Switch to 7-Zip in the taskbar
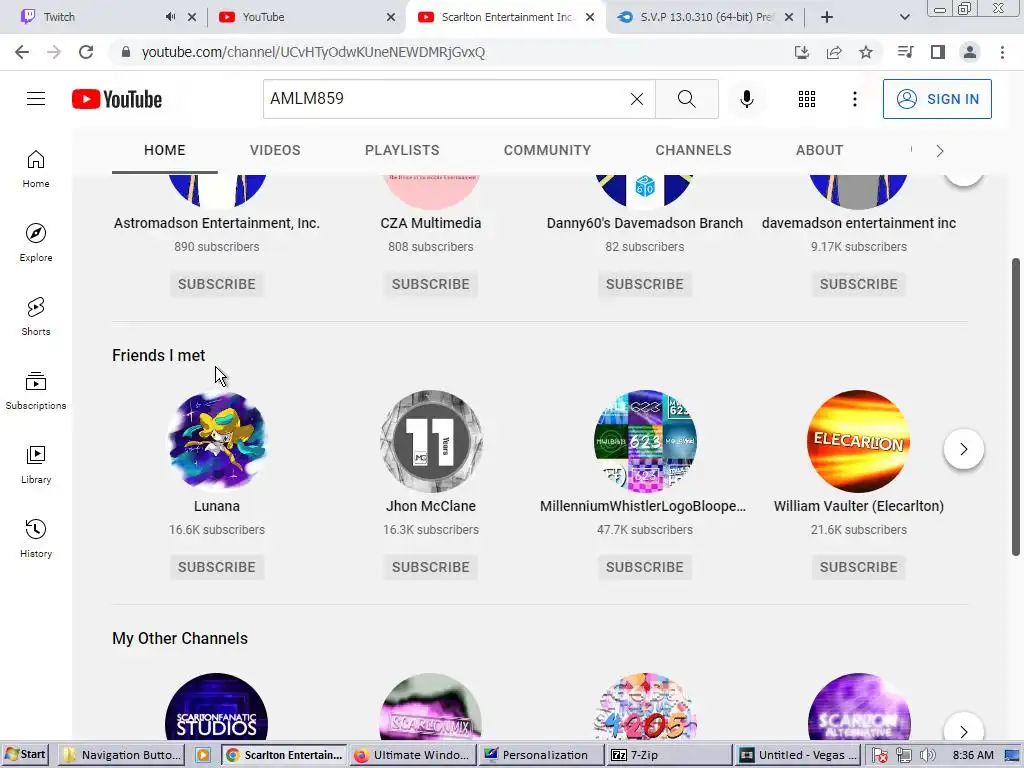This screenshot has height=768, width=1024. 667,755
